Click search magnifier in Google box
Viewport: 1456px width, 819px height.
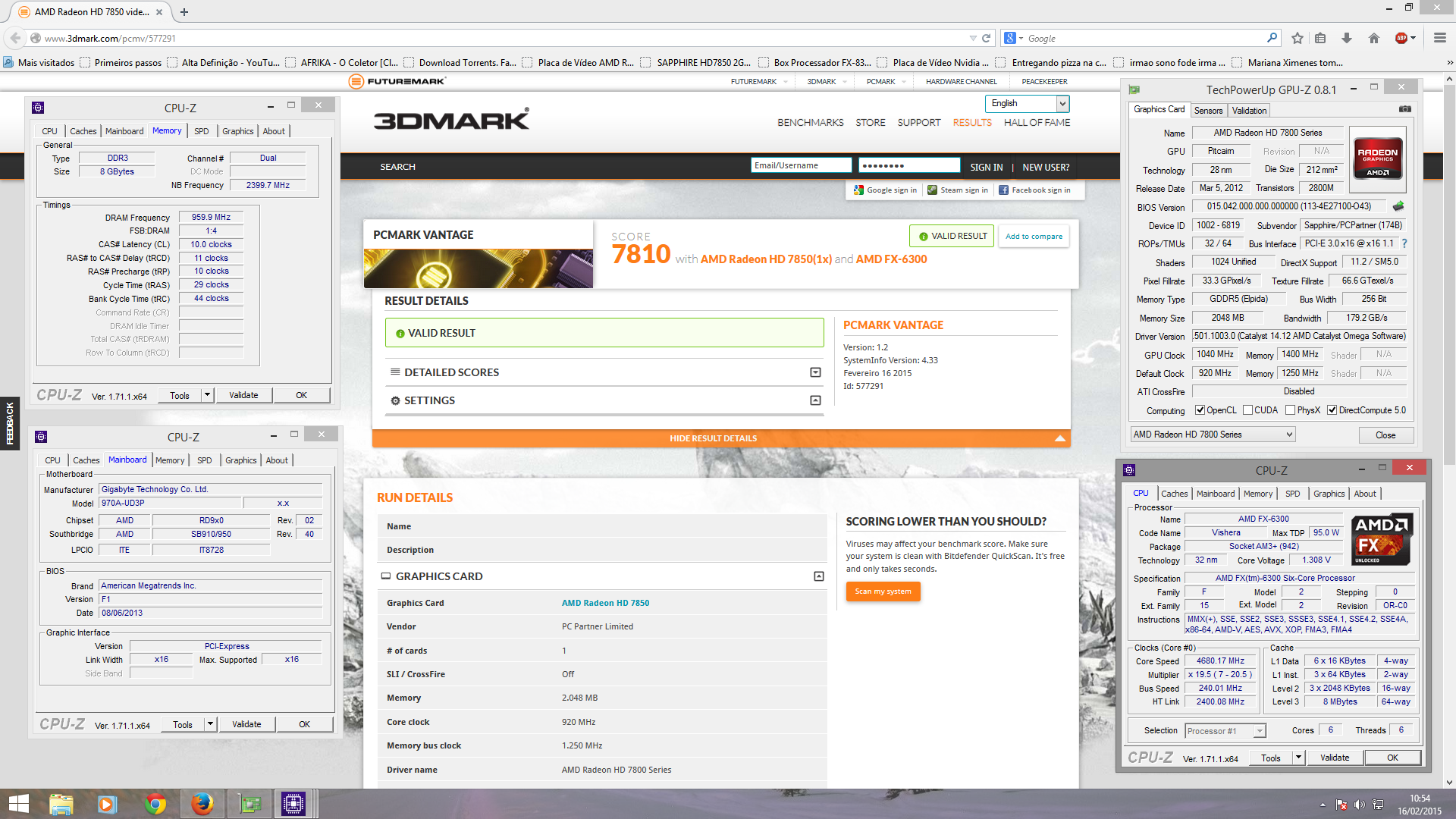(x=1272, y=38)
